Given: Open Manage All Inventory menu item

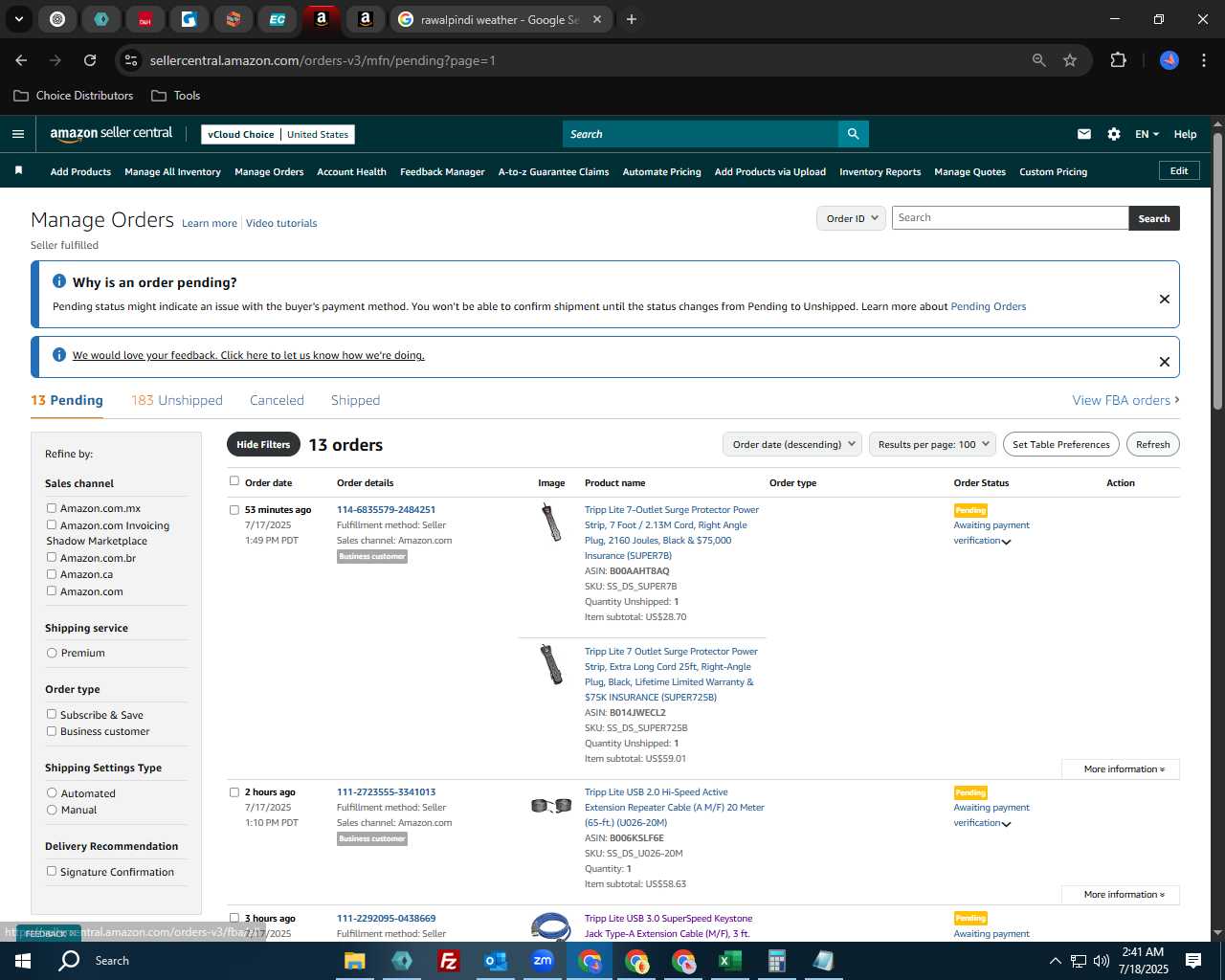Looking at the screenshot, I should pyautogui.click(x=172, y=172).
